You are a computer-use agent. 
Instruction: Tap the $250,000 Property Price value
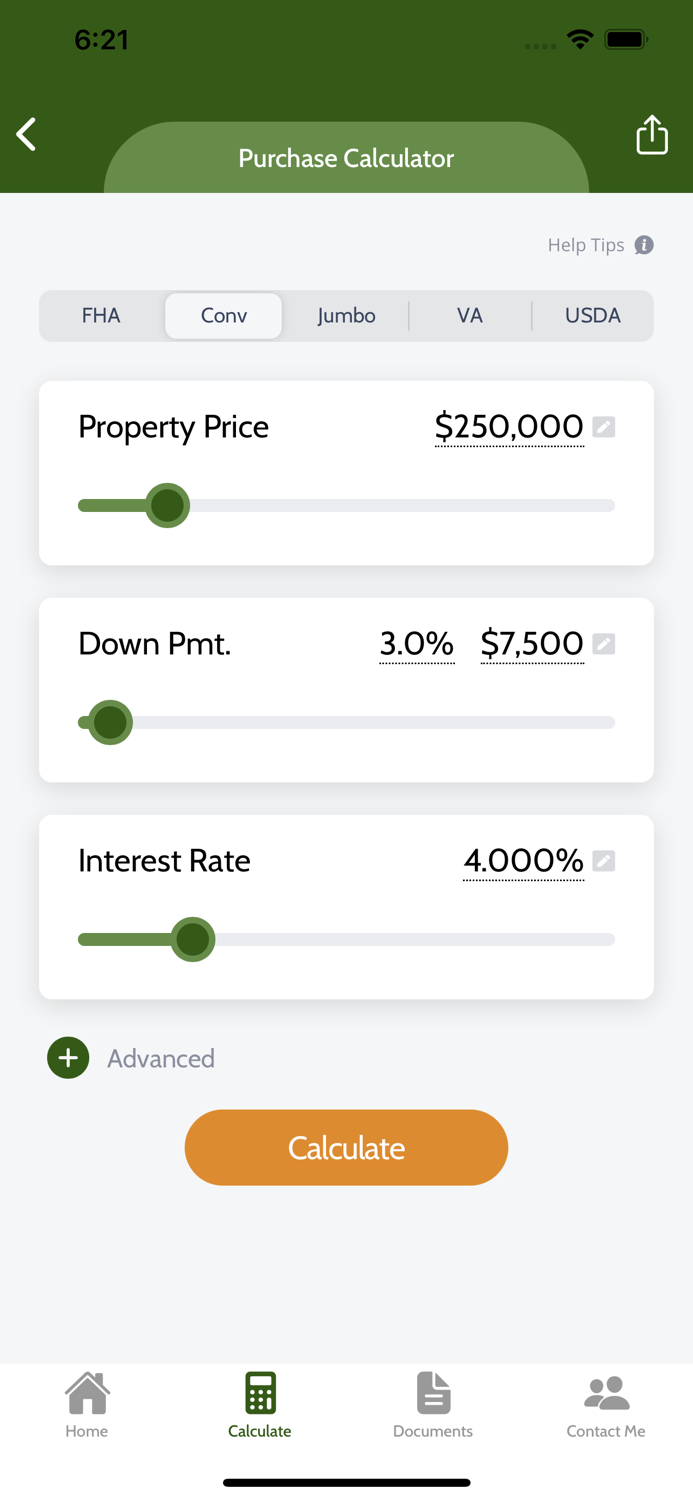[x=508, y=426]
